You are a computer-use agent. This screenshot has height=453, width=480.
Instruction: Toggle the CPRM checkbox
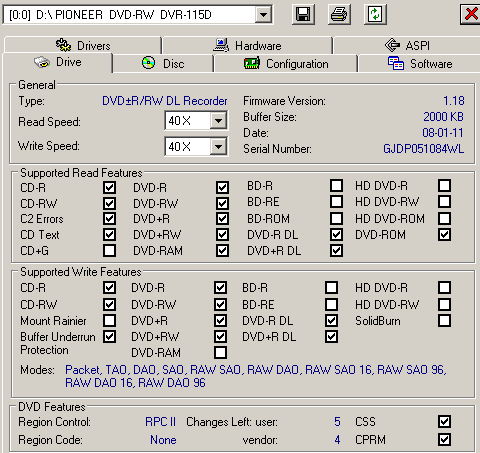444,439
